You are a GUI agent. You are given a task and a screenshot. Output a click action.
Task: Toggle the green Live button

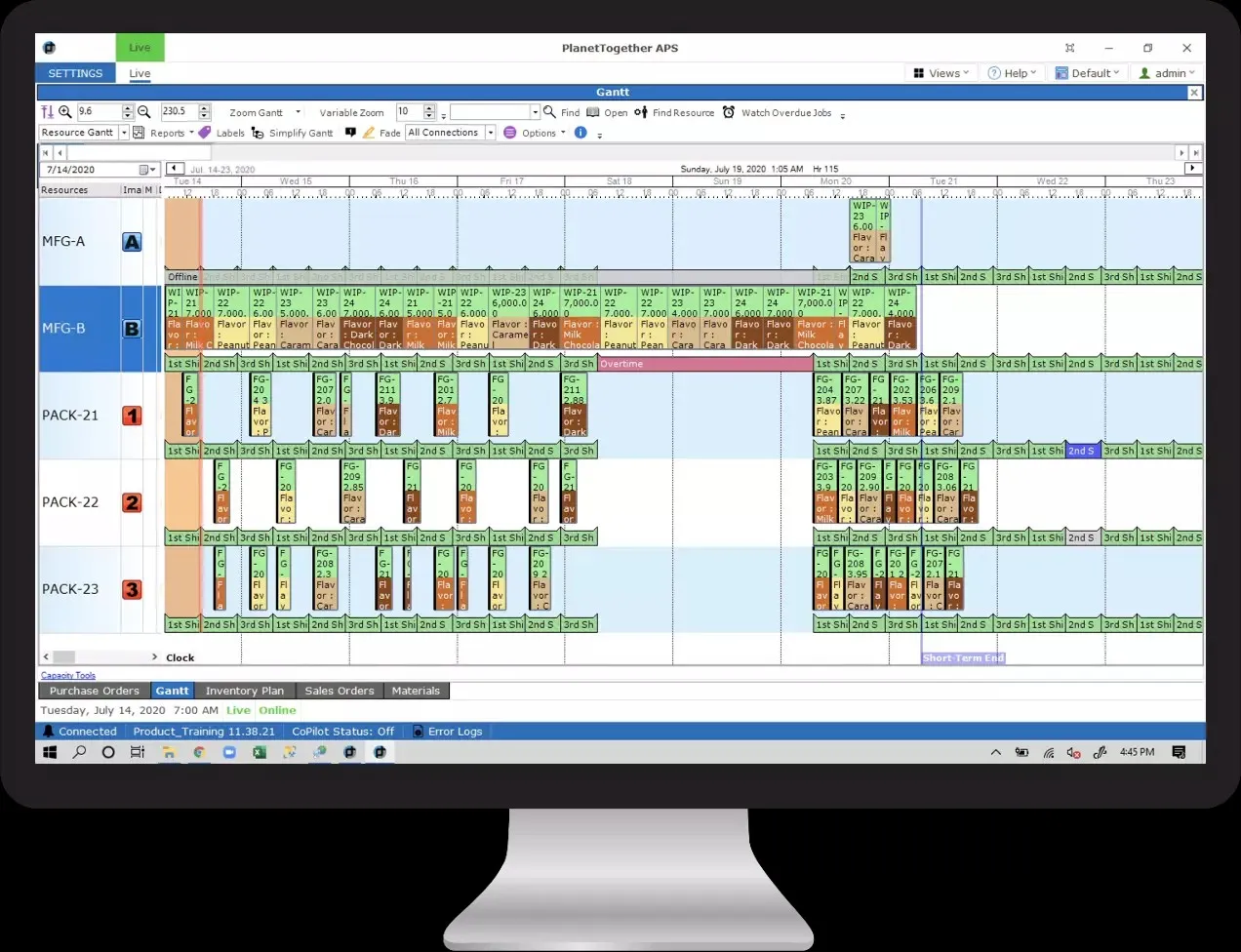click(140, 48)
